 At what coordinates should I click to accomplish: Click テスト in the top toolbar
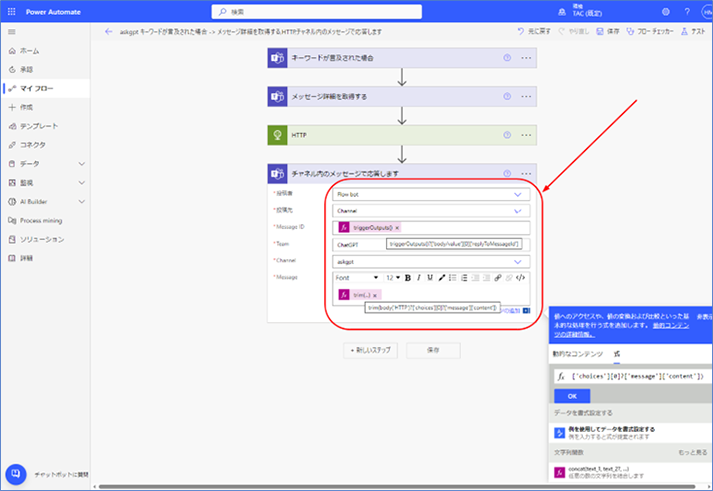[693, 31]
